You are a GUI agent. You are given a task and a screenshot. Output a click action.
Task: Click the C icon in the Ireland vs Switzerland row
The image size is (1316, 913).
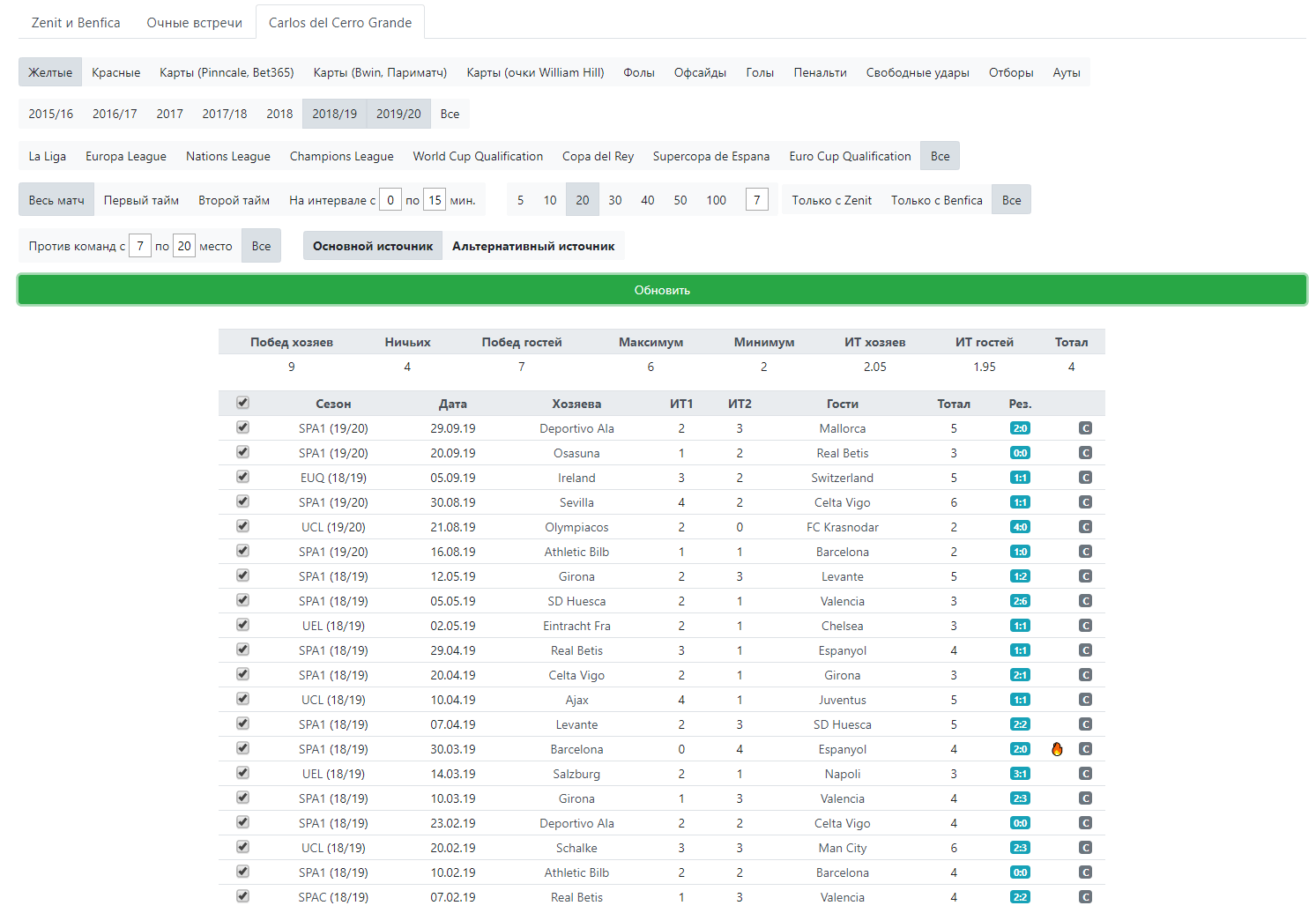1085,478
